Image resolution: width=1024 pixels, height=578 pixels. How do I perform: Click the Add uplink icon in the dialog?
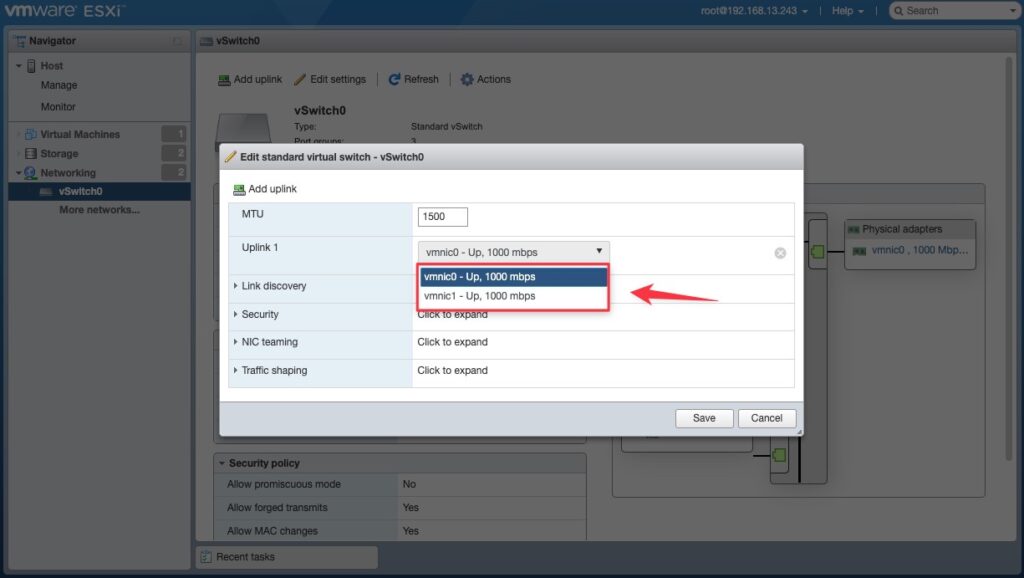coord(239,189)
